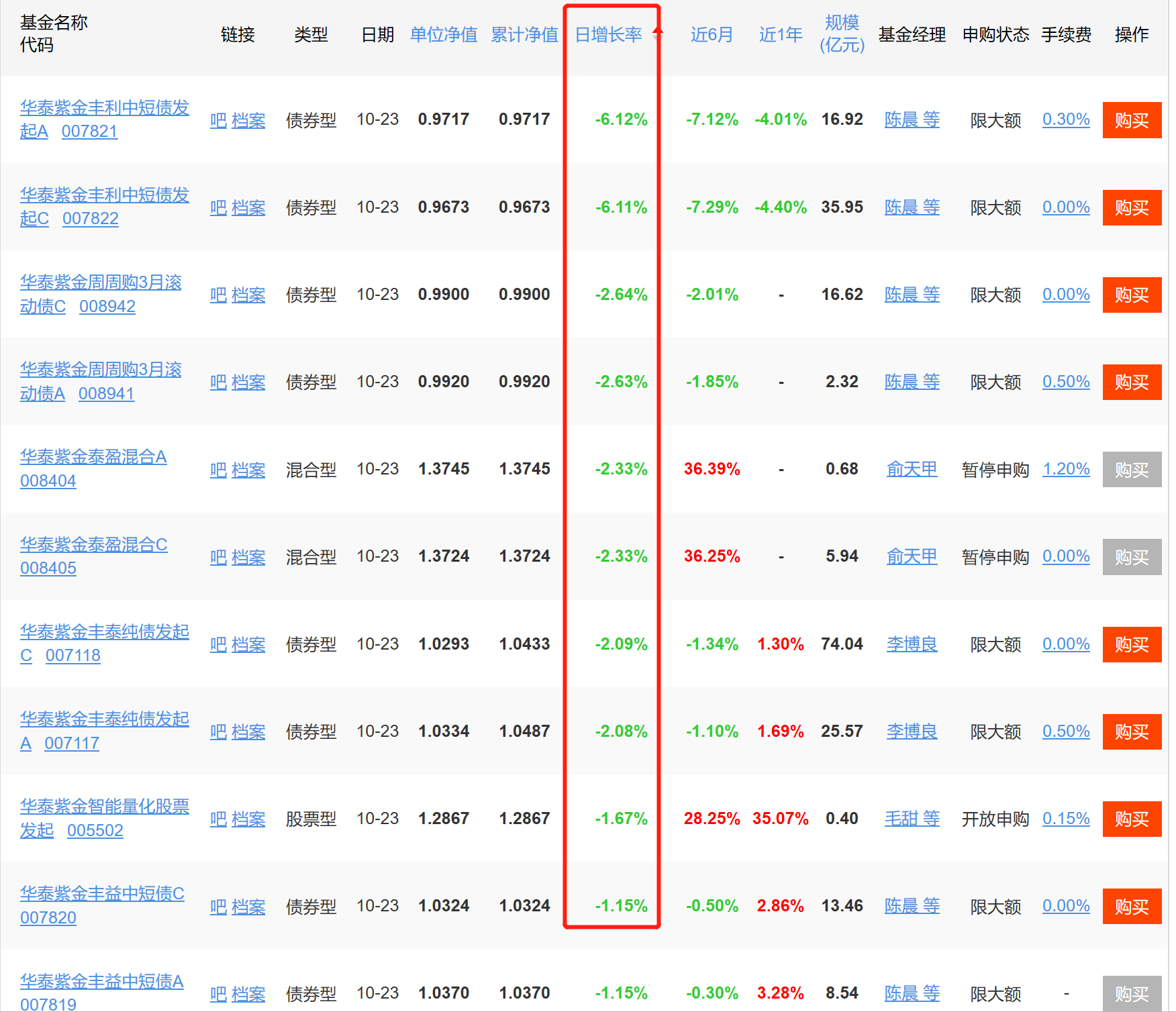Open 吧 link in fund 007822 row
The width and height of the screenshot is (1176, 1012).
[x=218, y=207]
